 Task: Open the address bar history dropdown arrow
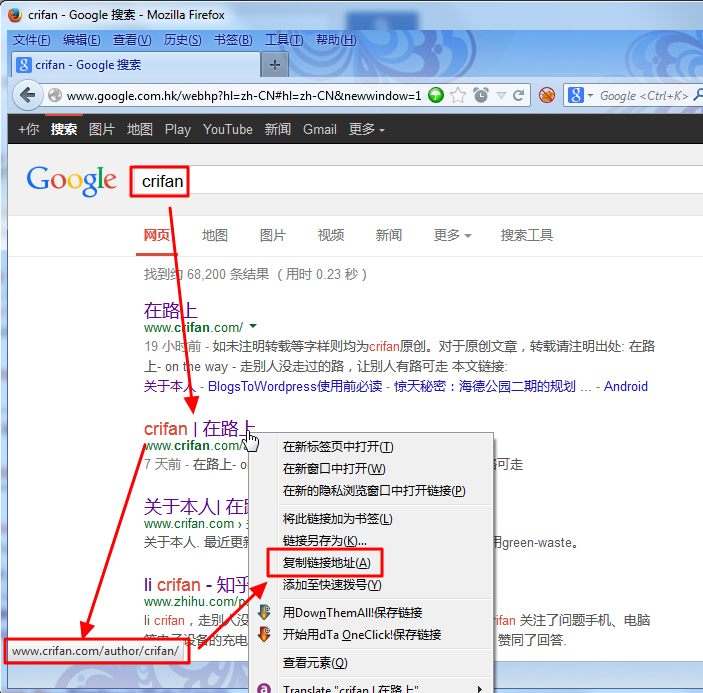[501, 95]
